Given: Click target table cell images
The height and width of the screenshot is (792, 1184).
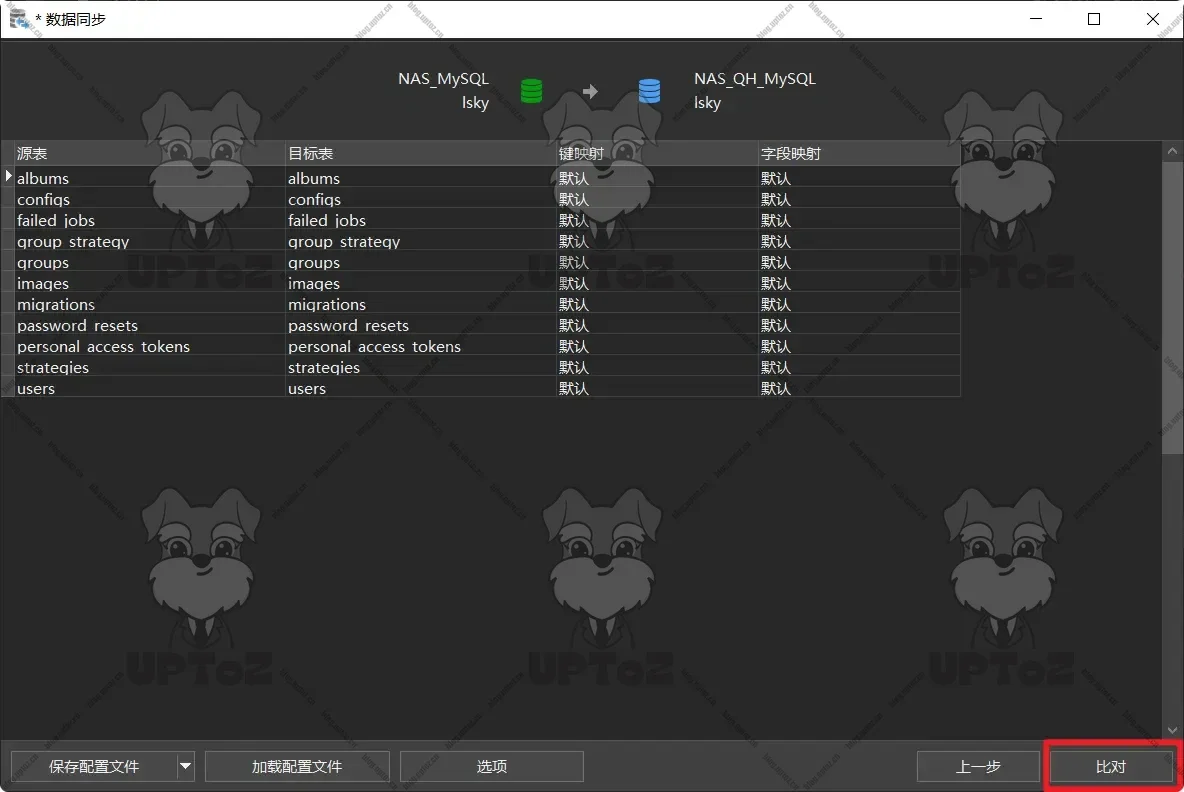Looking at the screenshot, I should pyautogui.click(x=421, y=284).
